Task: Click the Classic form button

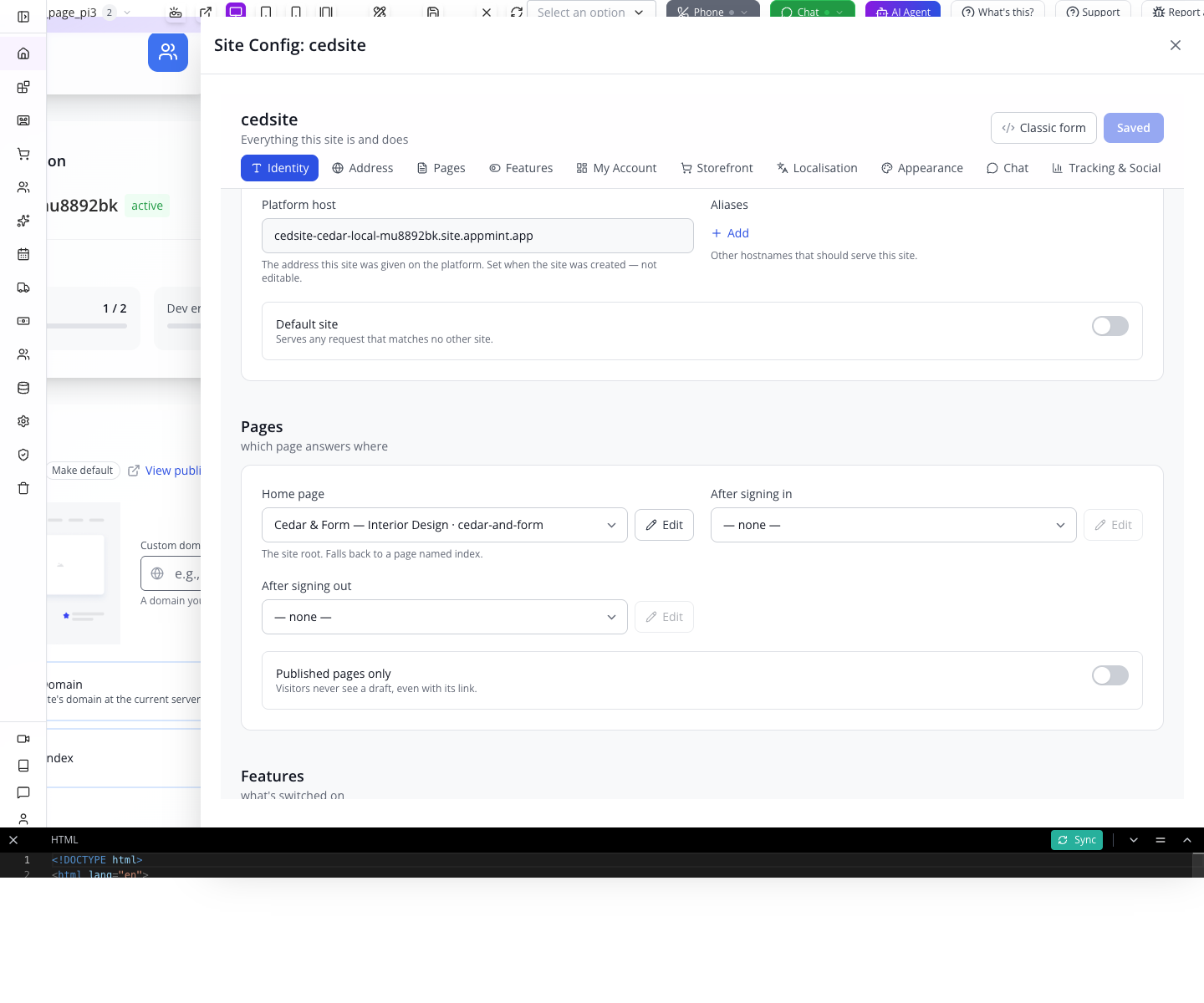Action: point(1043,128)
